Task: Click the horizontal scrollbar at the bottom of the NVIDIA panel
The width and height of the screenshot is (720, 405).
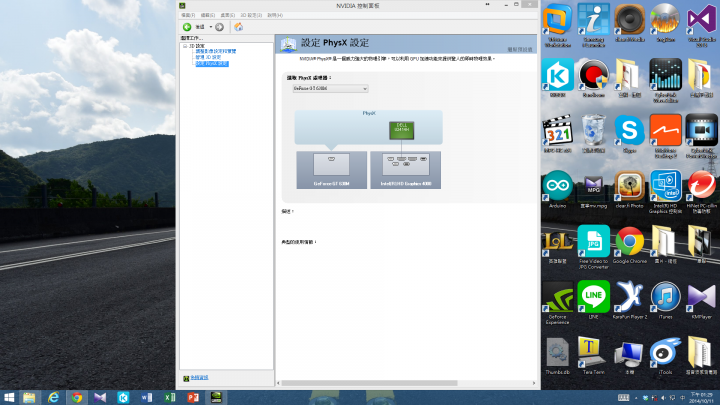Action: [369, 383]
